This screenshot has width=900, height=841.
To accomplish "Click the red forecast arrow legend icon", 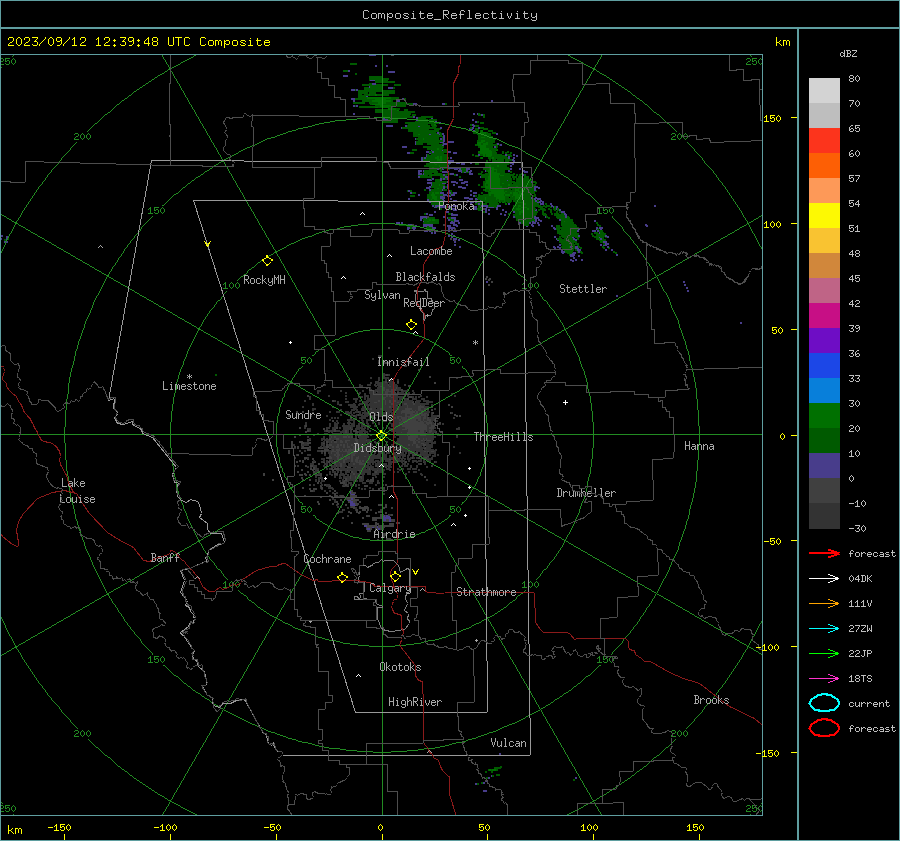I will pyautogui.click(x=824, y=553).
